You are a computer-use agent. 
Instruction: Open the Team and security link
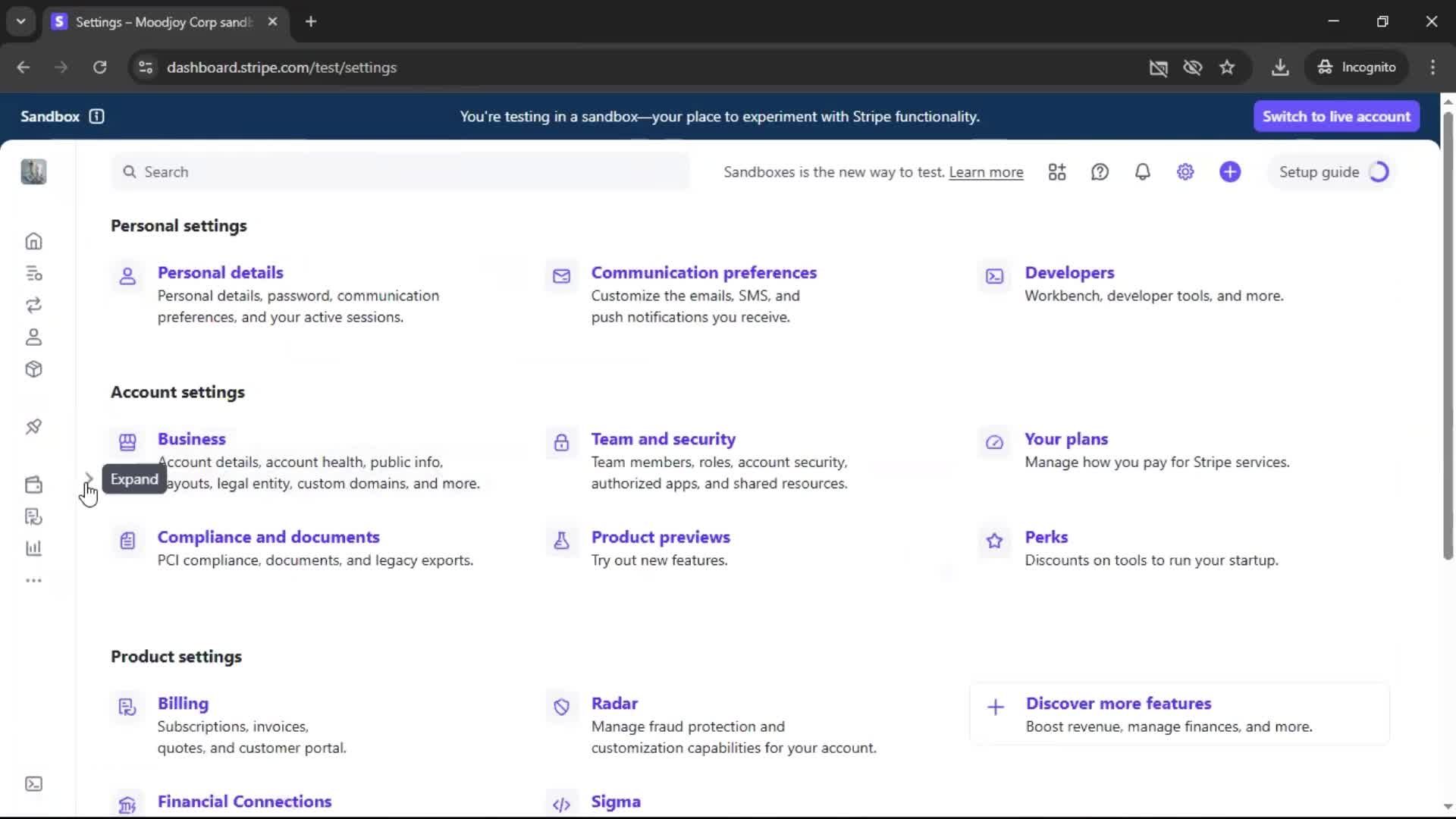click(x=663, y=439)
